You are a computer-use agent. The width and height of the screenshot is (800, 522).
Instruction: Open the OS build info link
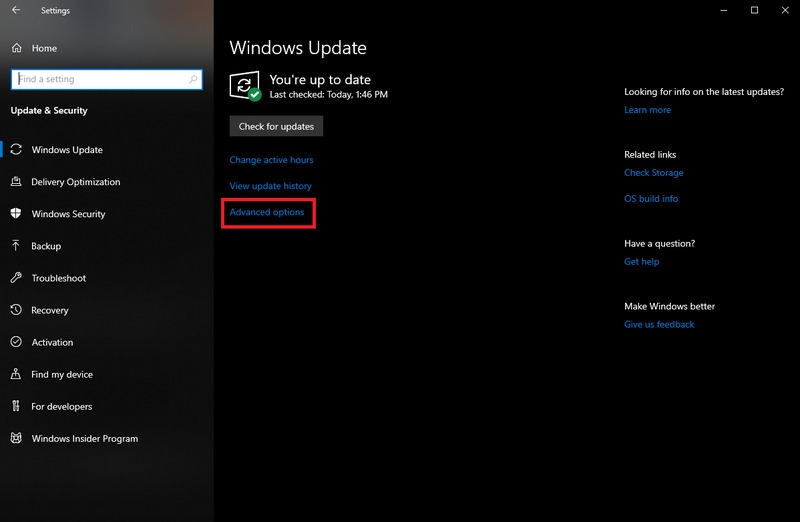(651, 199)
